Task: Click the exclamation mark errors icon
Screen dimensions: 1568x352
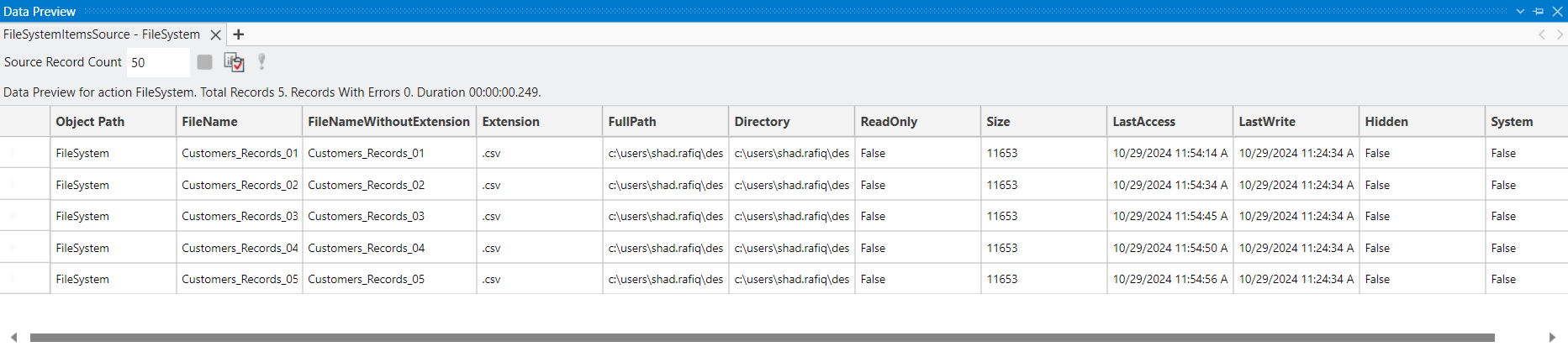Action: [261, 62]
